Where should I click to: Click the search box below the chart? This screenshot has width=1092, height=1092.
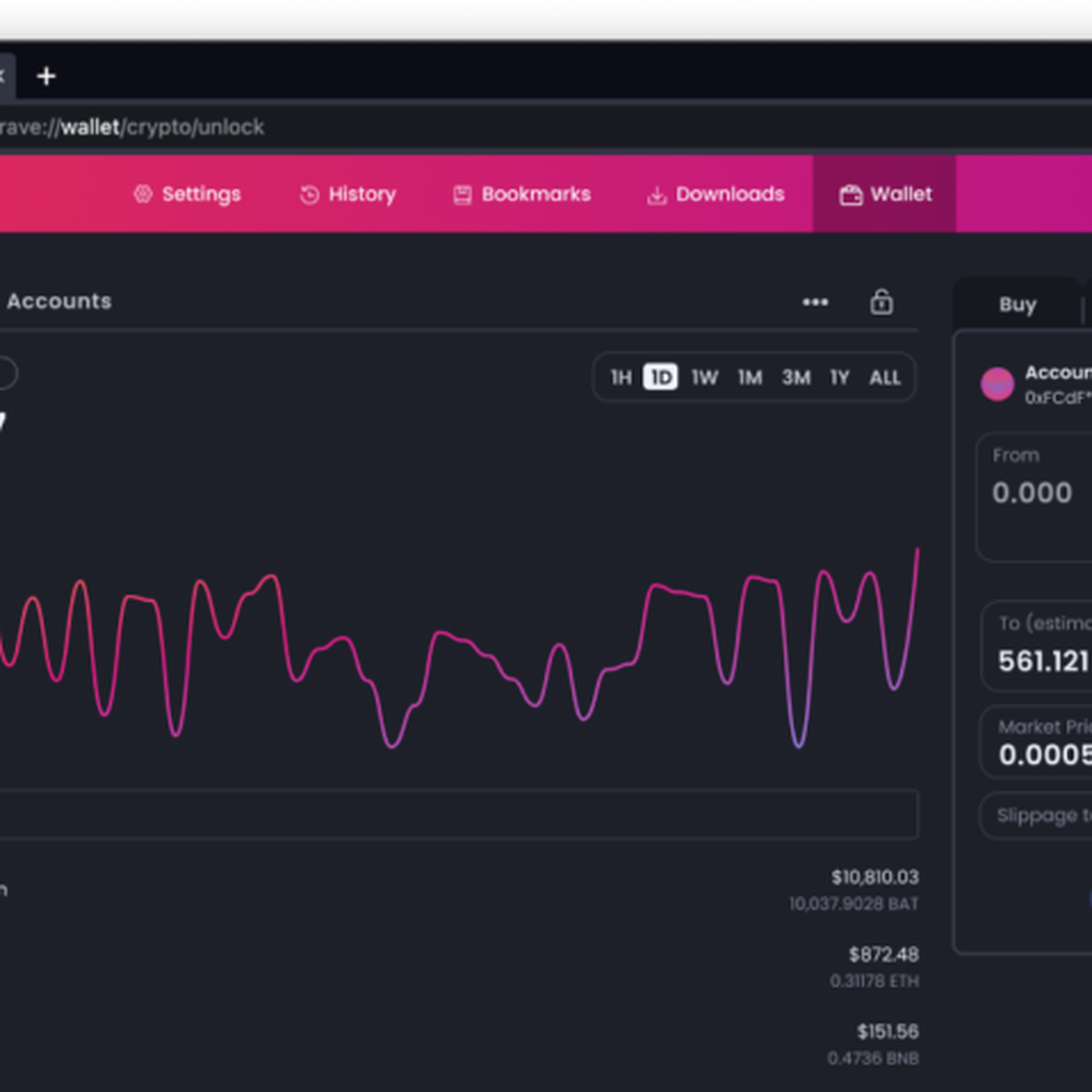[x=459, y=814]
